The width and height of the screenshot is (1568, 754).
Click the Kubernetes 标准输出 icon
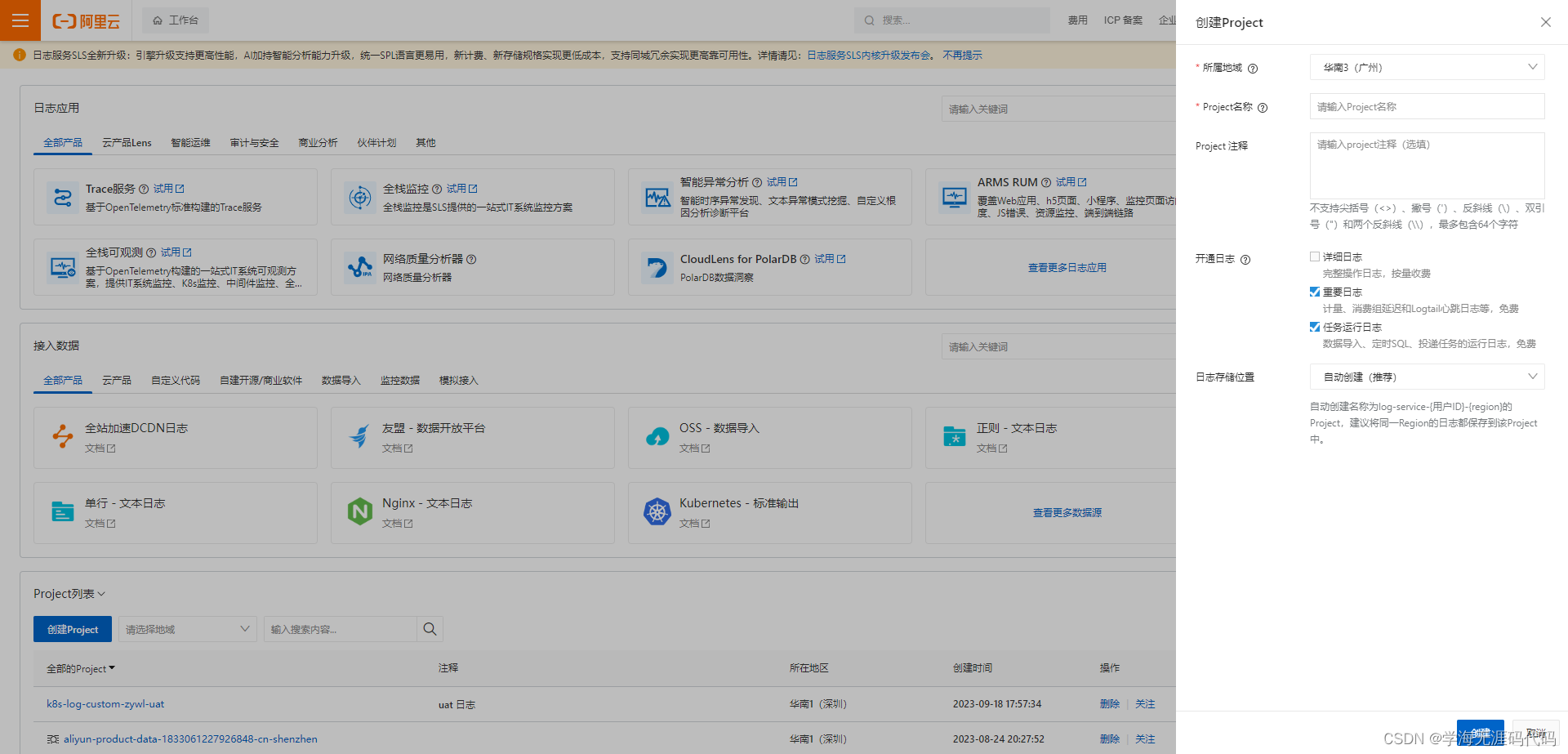click(657, 511)
